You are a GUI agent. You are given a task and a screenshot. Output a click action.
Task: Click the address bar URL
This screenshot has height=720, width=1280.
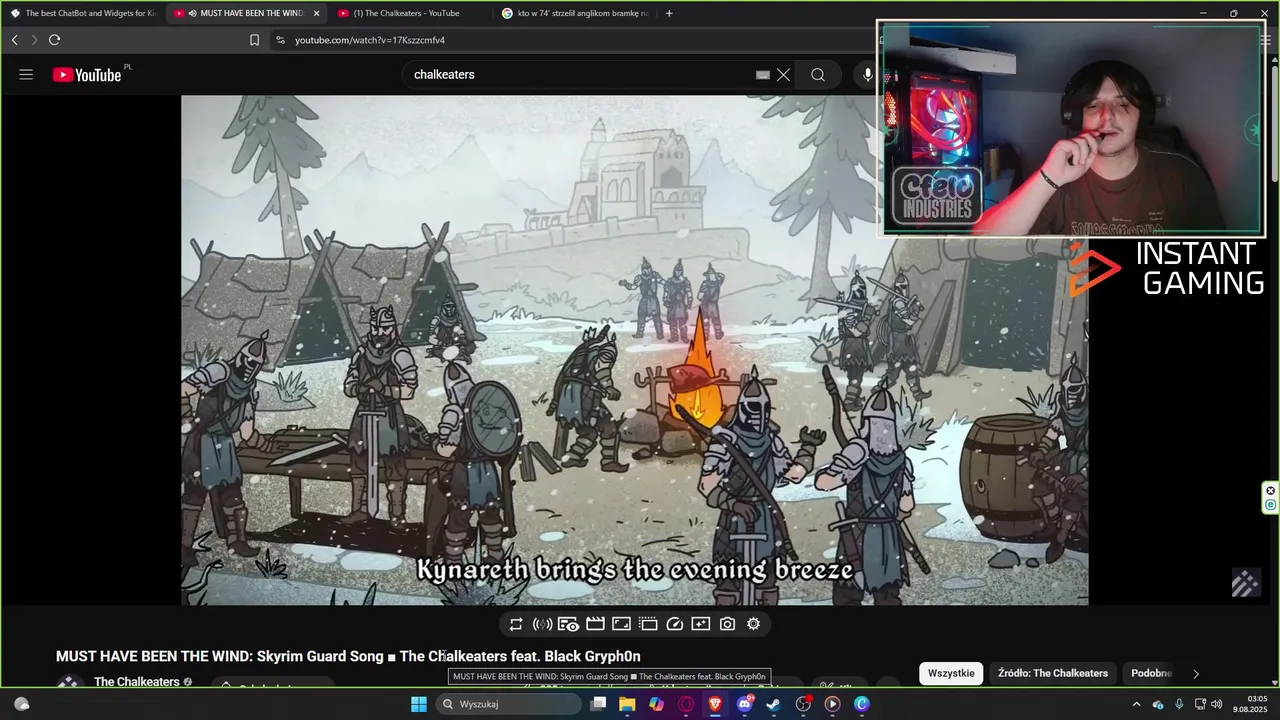click(x=370, y=40)
